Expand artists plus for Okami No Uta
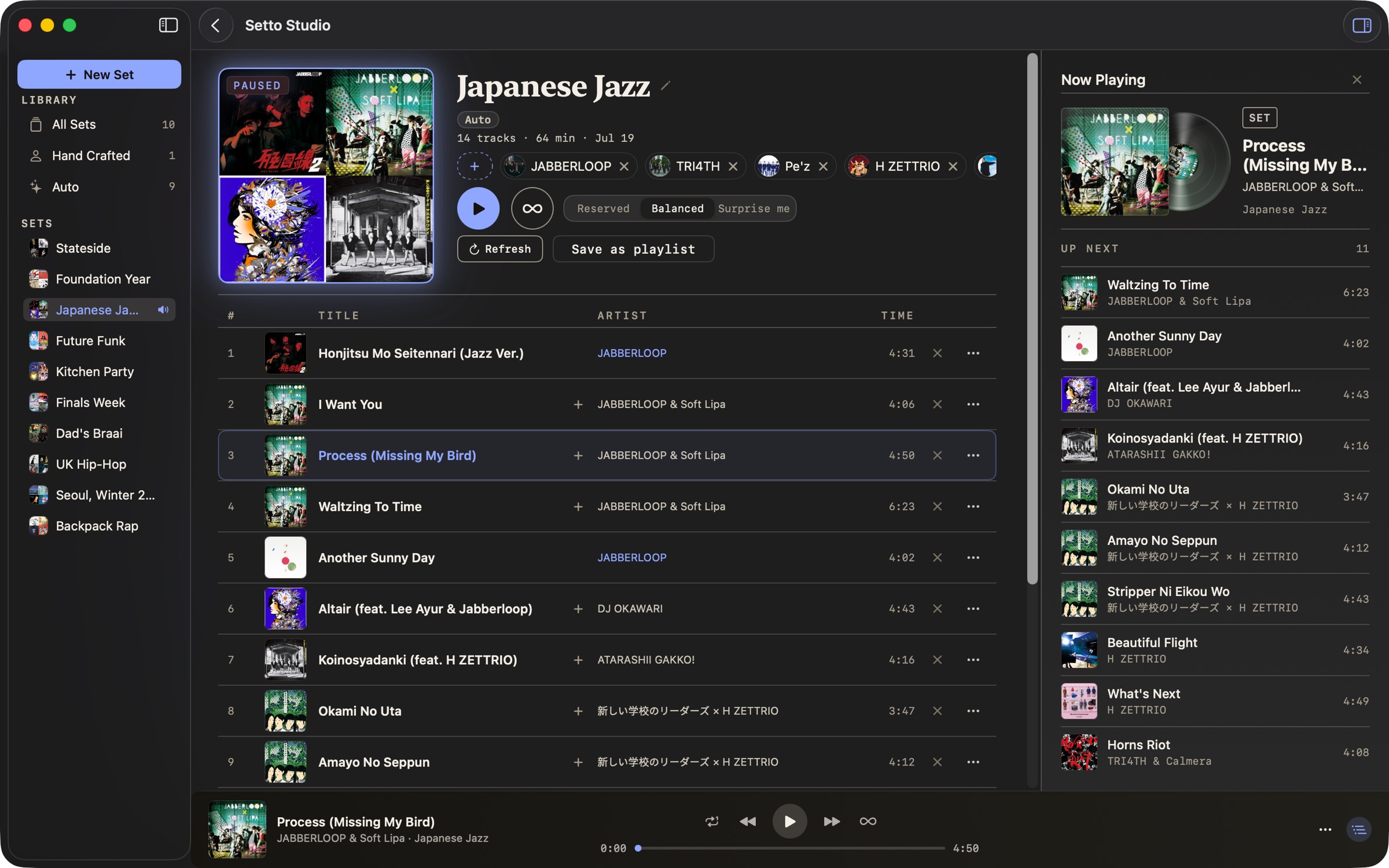 point(578,711)
